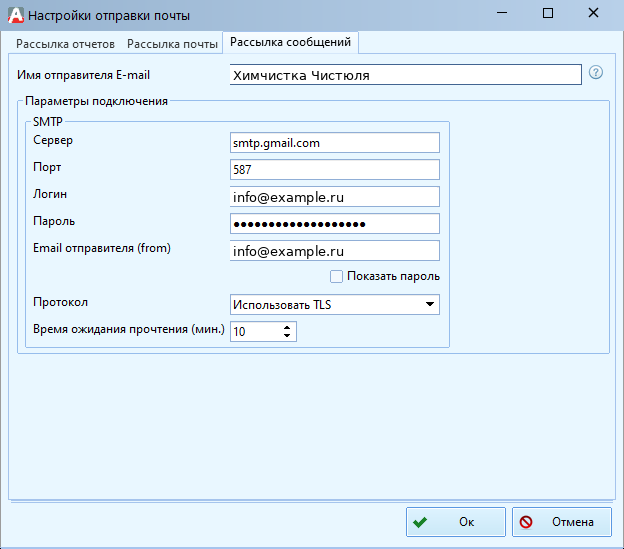Click the help question-mark icon

[595, 72]
